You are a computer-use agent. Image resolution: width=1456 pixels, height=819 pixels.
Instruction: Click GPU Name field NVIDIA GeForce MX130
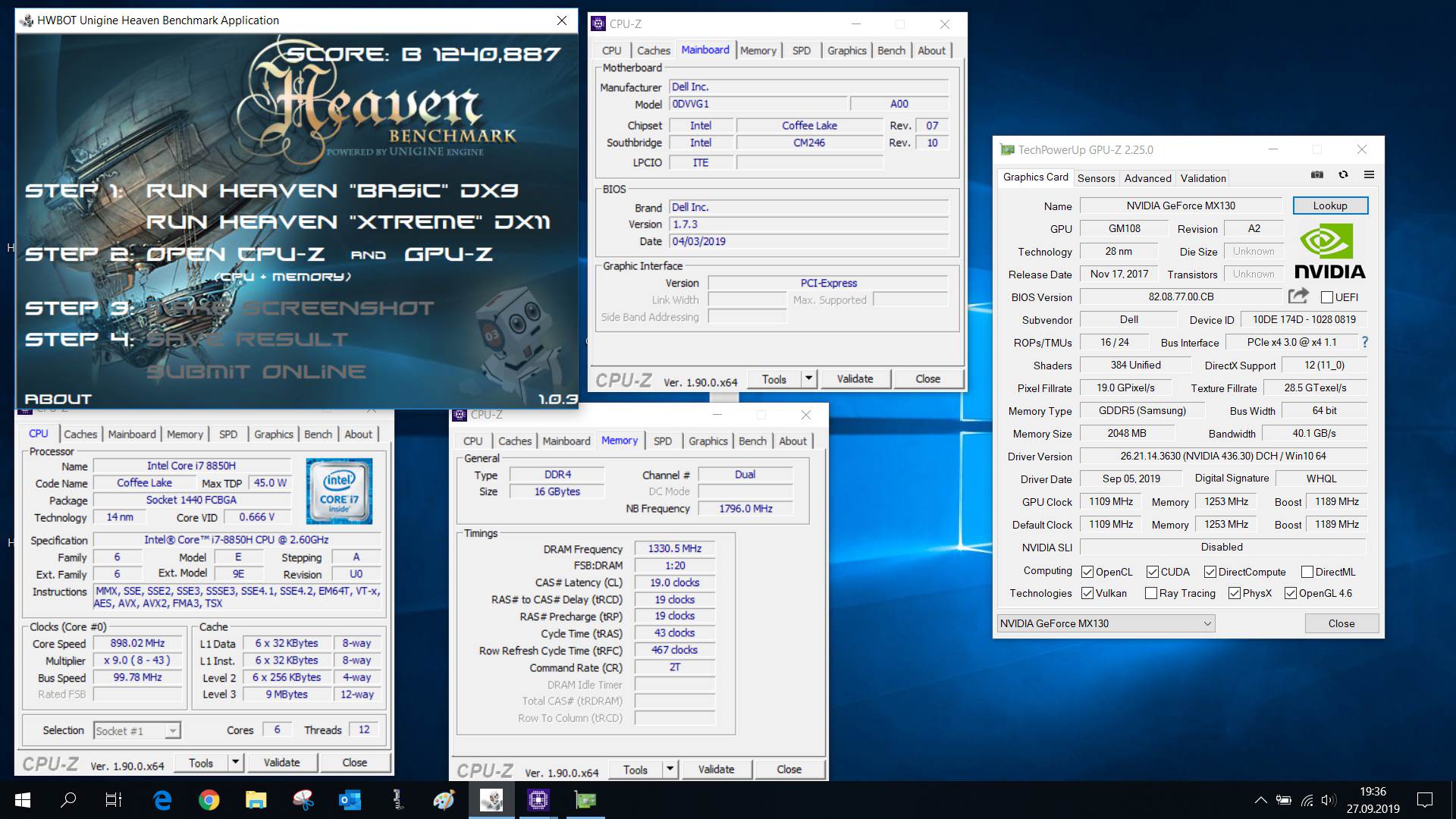tap(1181, 206)
